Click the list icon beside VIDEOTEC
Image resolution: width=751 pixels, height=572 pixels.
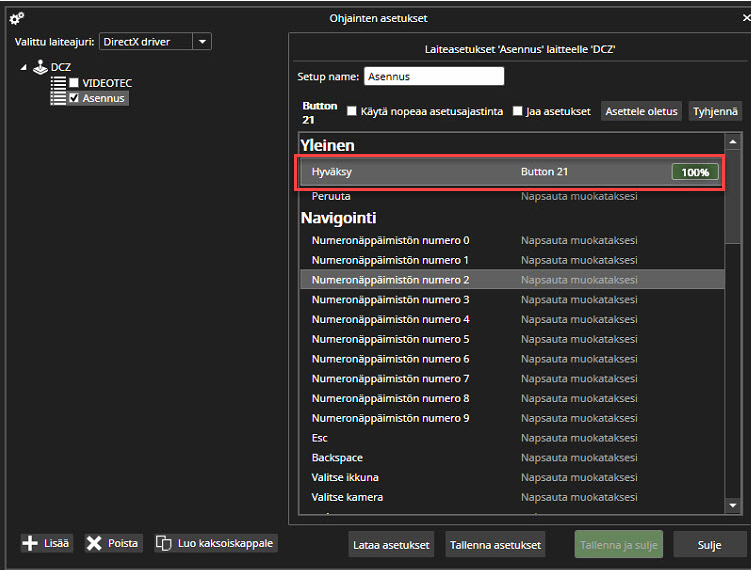58,83
